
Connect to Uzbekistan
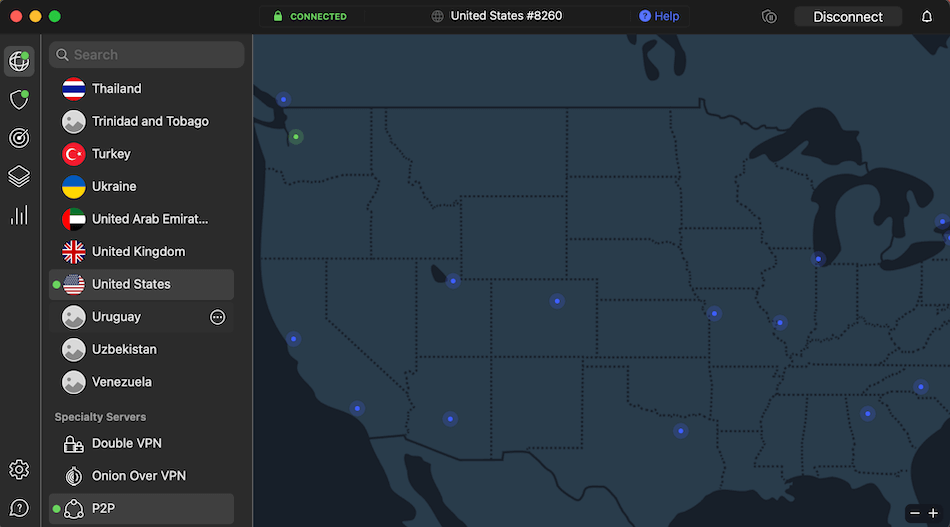click(x=141, y=350)
